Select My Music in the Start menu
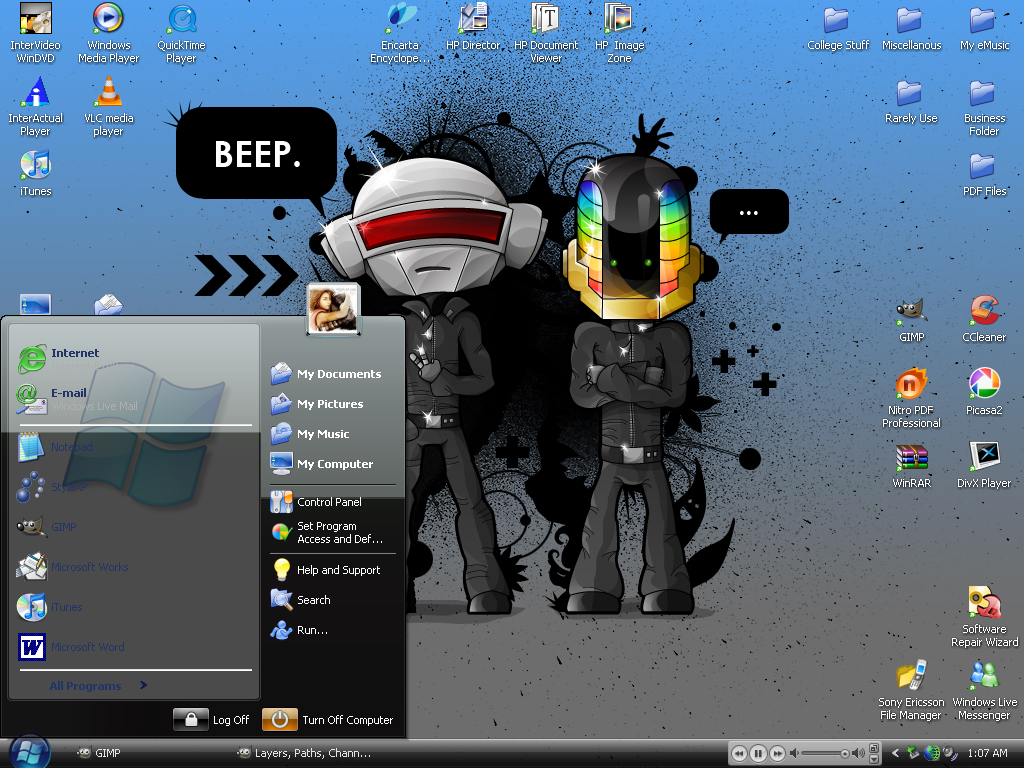This screenshot has width=1024, height=768. pos(332,434)
